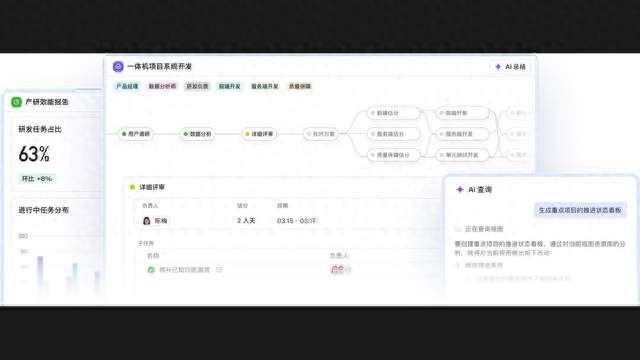Open the 服务端开发 node in the workflow
The image size is (640, 360).
(462, 134)
